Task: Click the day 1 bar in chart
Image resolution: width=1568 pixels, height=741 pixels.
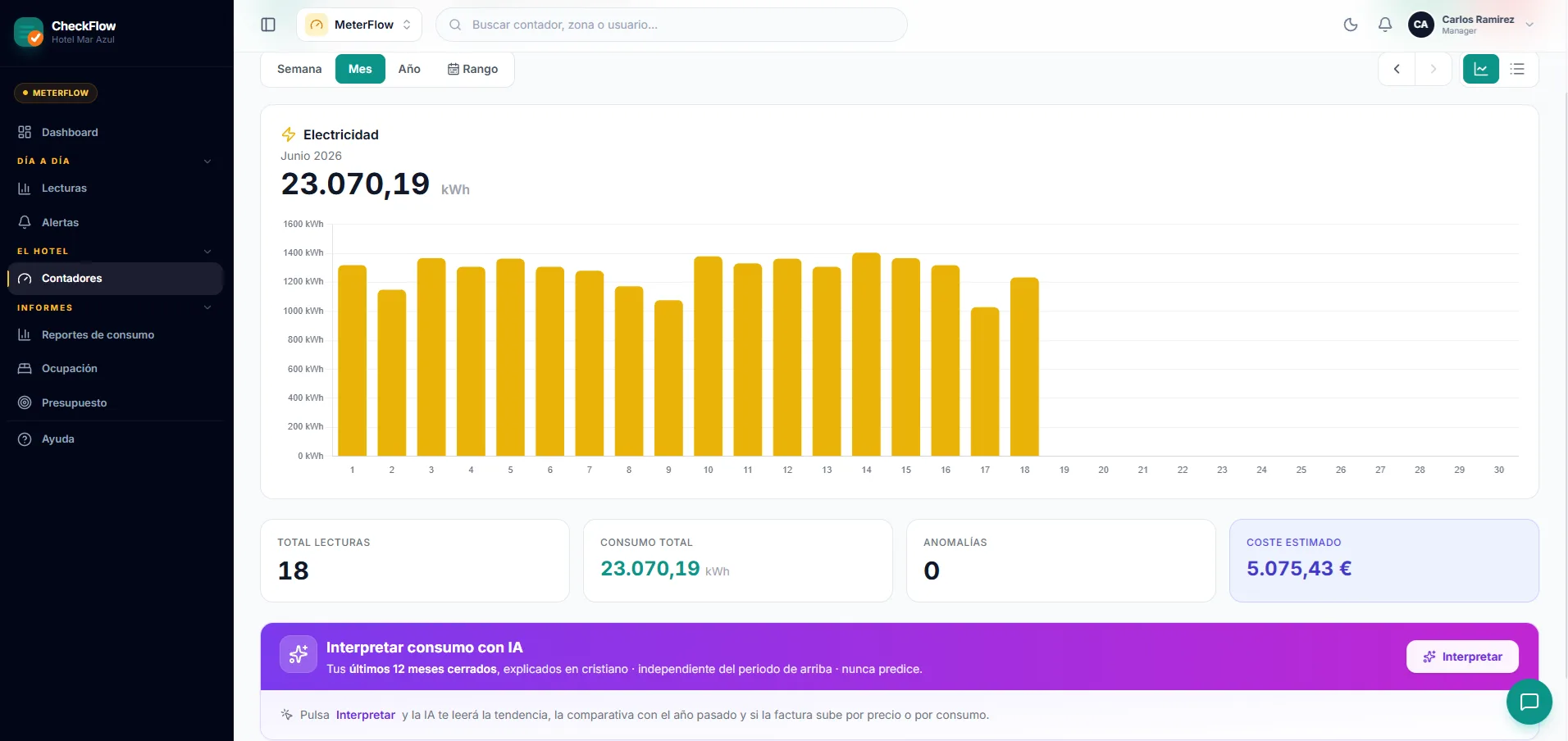Action: pyautogui.click(x=353, y=361)
